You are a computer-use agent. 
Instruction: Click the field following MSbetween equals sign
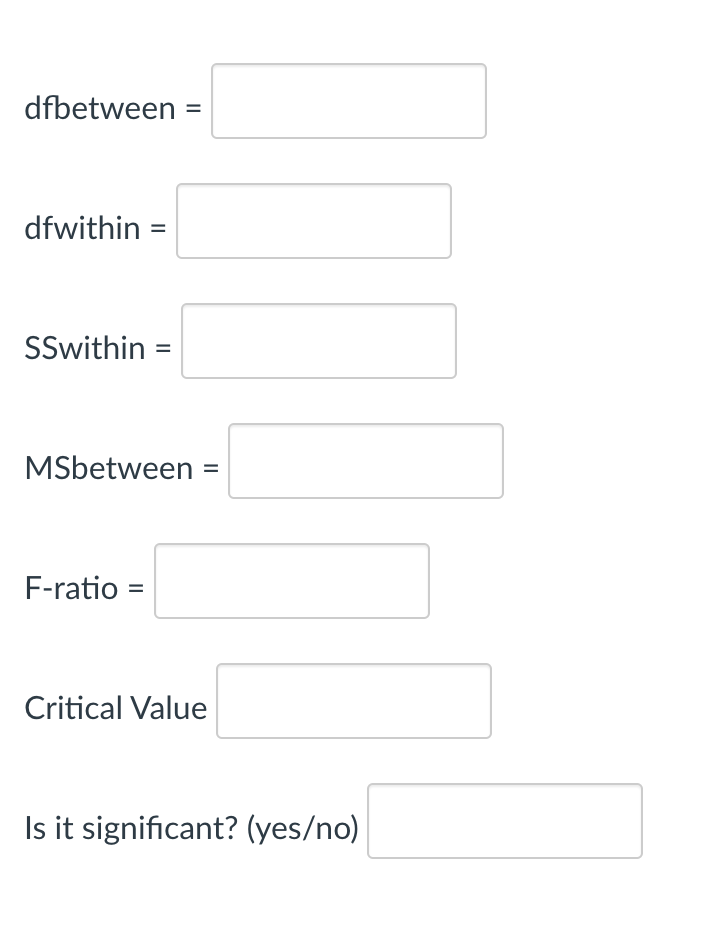[365, 461]
